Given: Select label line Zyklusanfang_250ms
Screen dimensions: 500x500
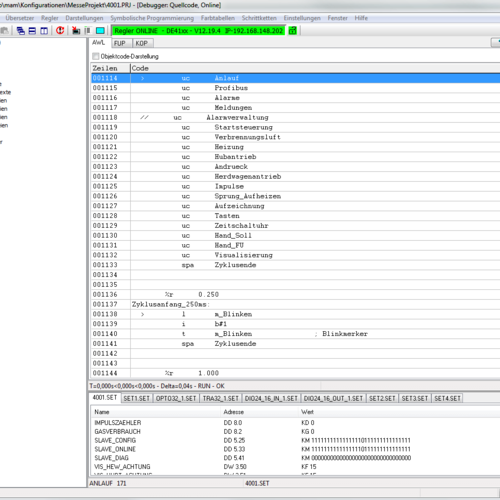Looking at the screenshot, I should (295, 304).
